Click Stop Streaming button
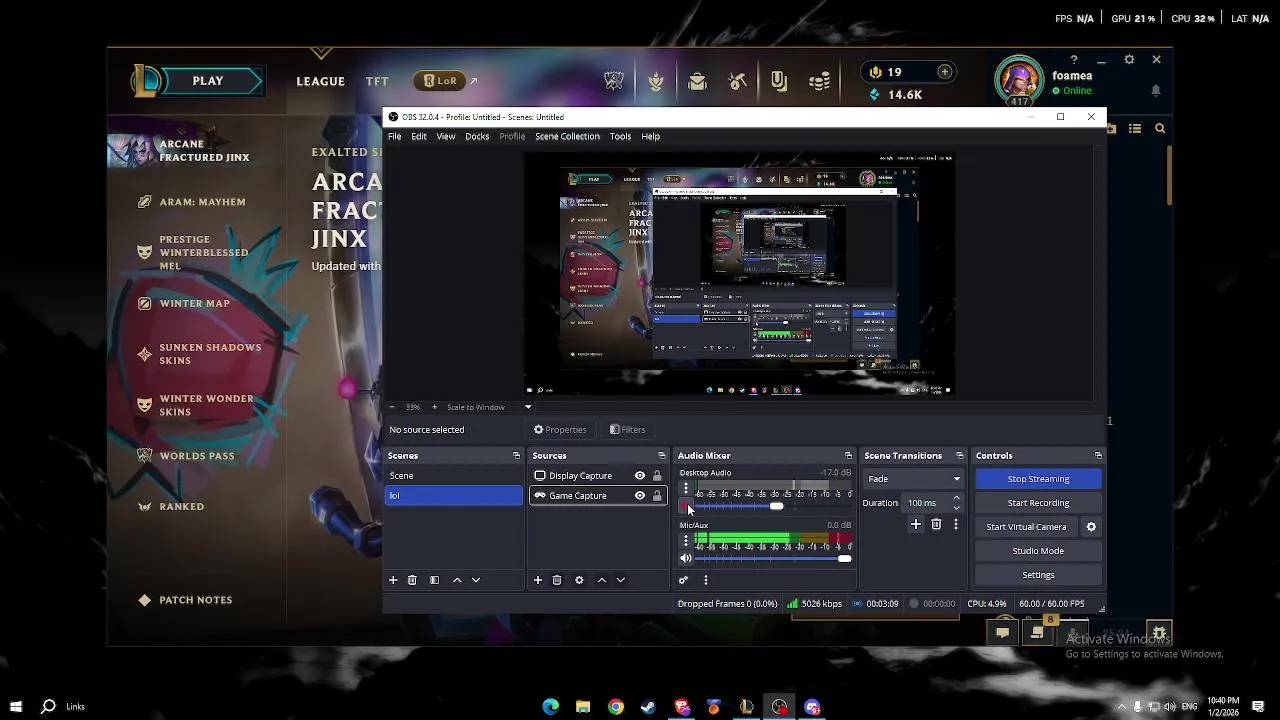 click(x=1038, y=479)
